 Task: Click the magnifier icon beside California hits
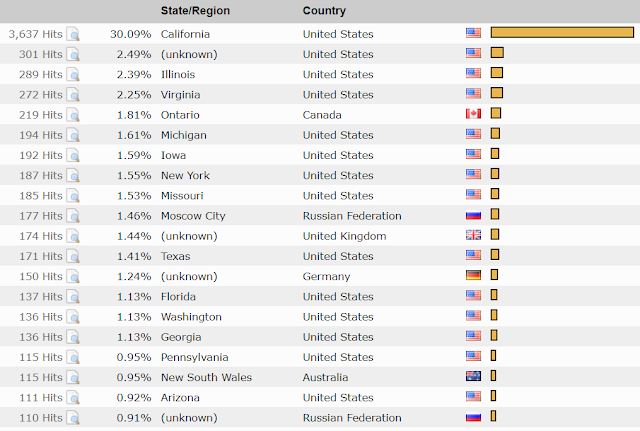click(73, 34)
